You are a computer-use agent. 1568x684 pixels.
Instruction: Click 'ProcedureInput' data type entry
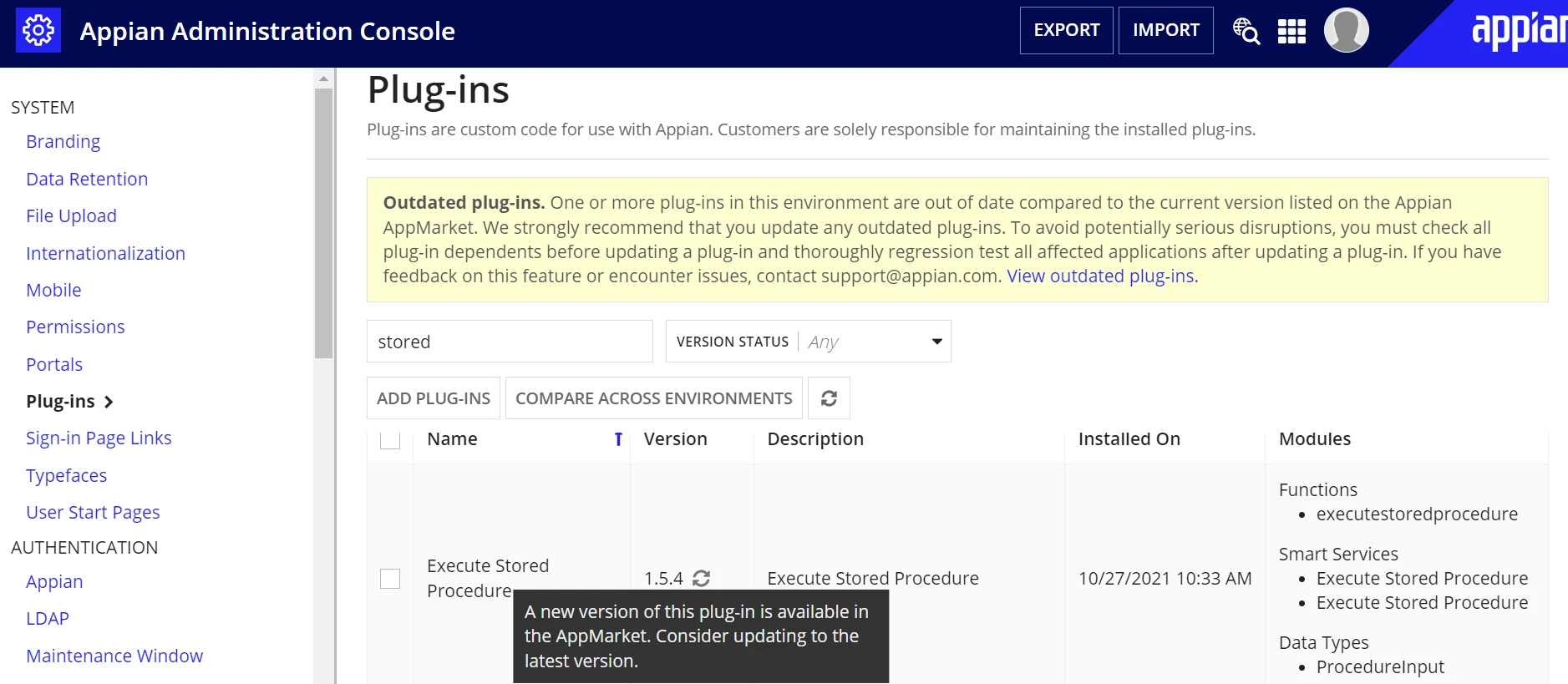(x=1380, y=667)
